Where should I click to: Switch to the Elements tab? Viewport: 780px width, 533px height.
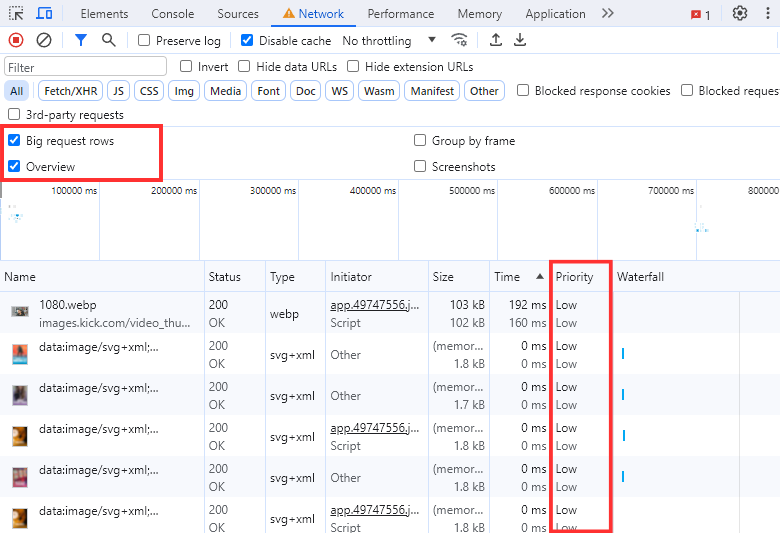point(104,14)
